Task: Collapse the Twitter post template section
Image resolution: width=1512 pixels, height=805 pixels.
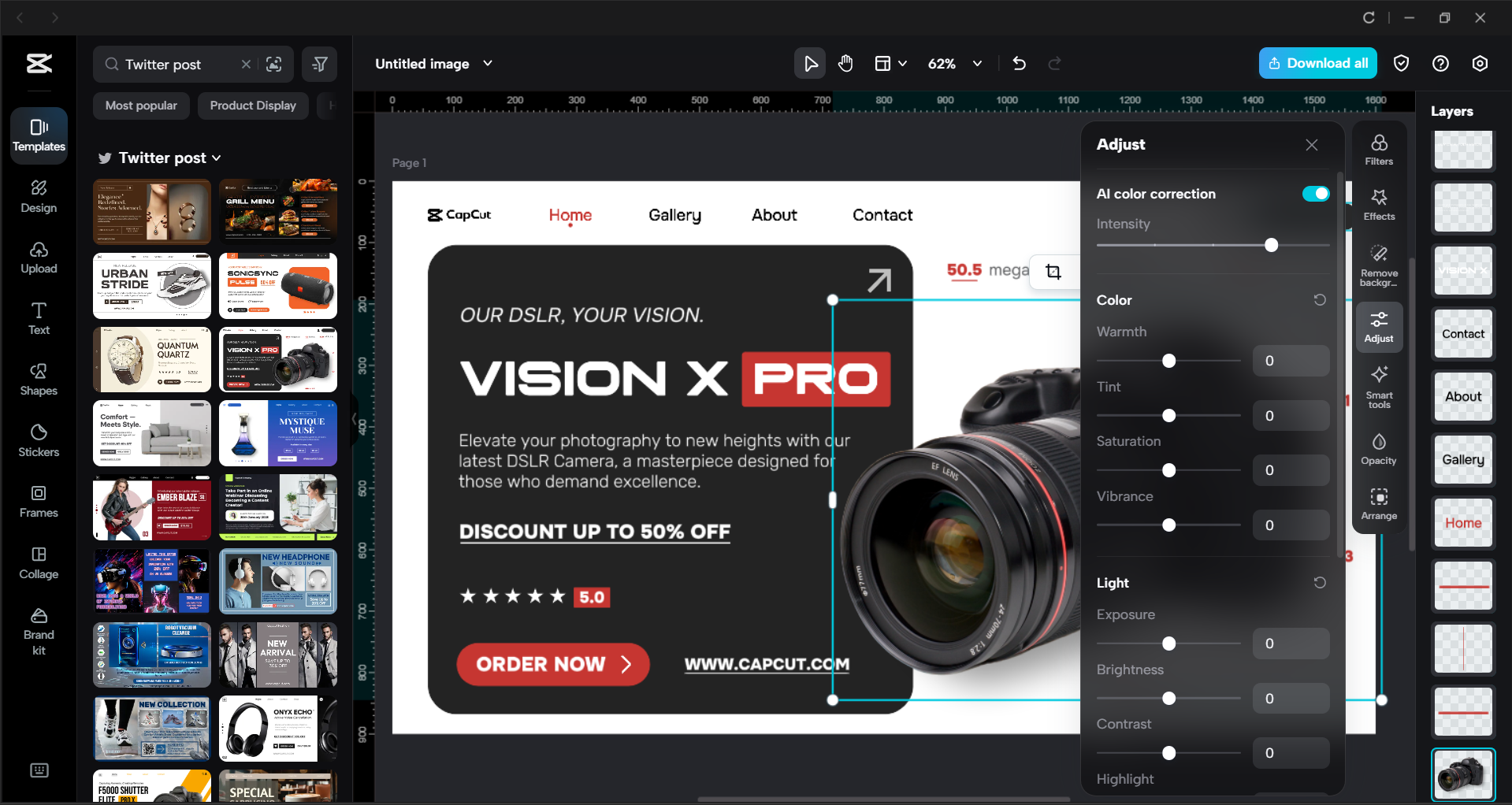Action: [216, 158]
